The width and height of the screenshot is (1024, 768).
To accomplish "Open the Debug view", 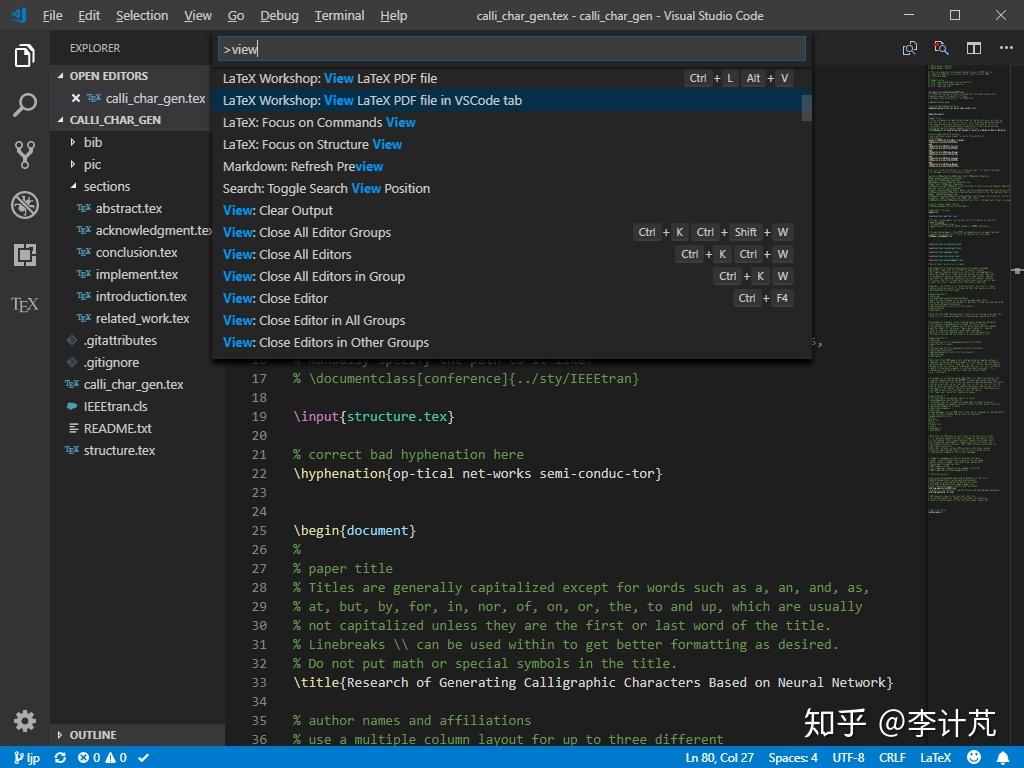I will [x=24, y=204].
